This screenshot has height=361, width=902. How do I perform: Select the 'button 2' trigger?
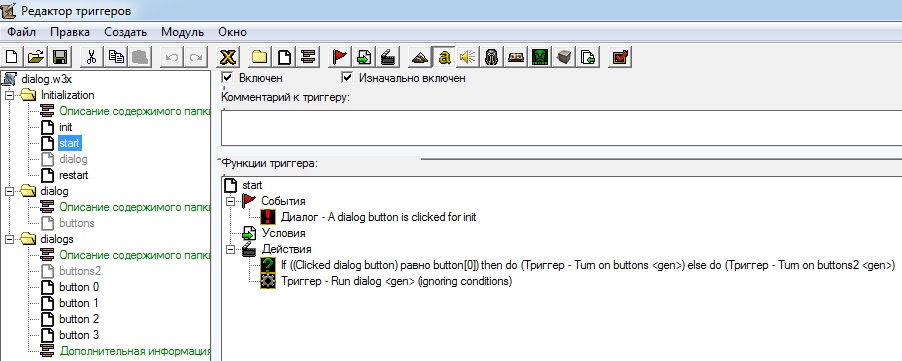coord(79,319)
